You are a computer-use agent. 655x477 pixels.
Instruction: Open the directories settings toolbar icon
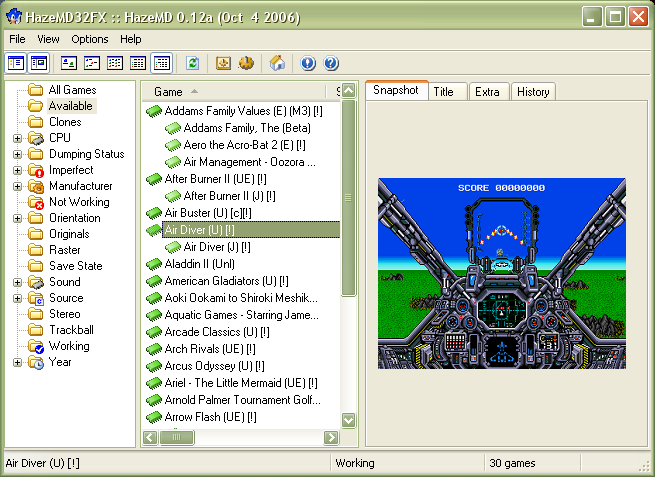click(x=224, y=63)
